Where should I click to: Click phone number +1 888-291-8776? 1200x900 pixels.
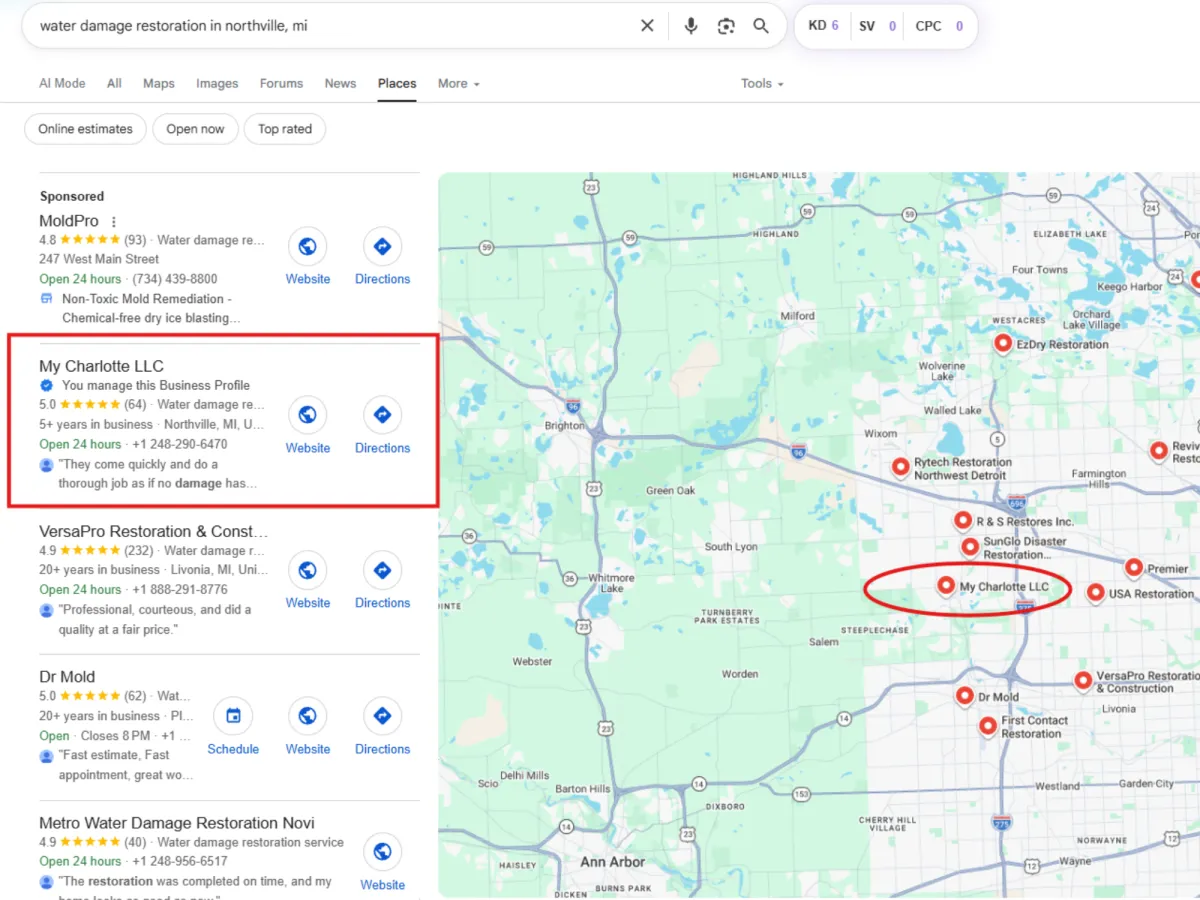point(180,589)
